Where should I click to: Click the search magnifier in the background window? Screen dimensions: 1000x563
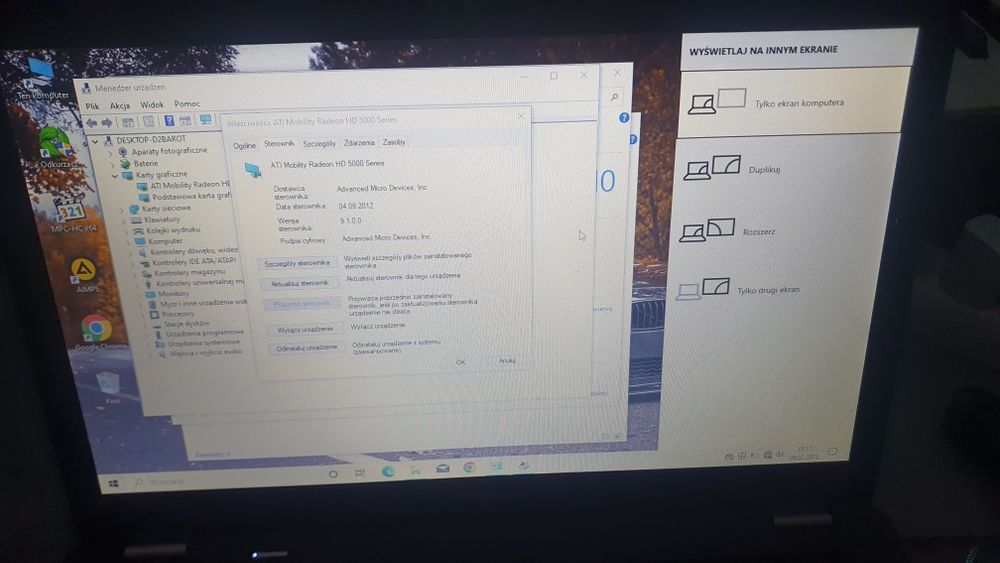(614, 97)
